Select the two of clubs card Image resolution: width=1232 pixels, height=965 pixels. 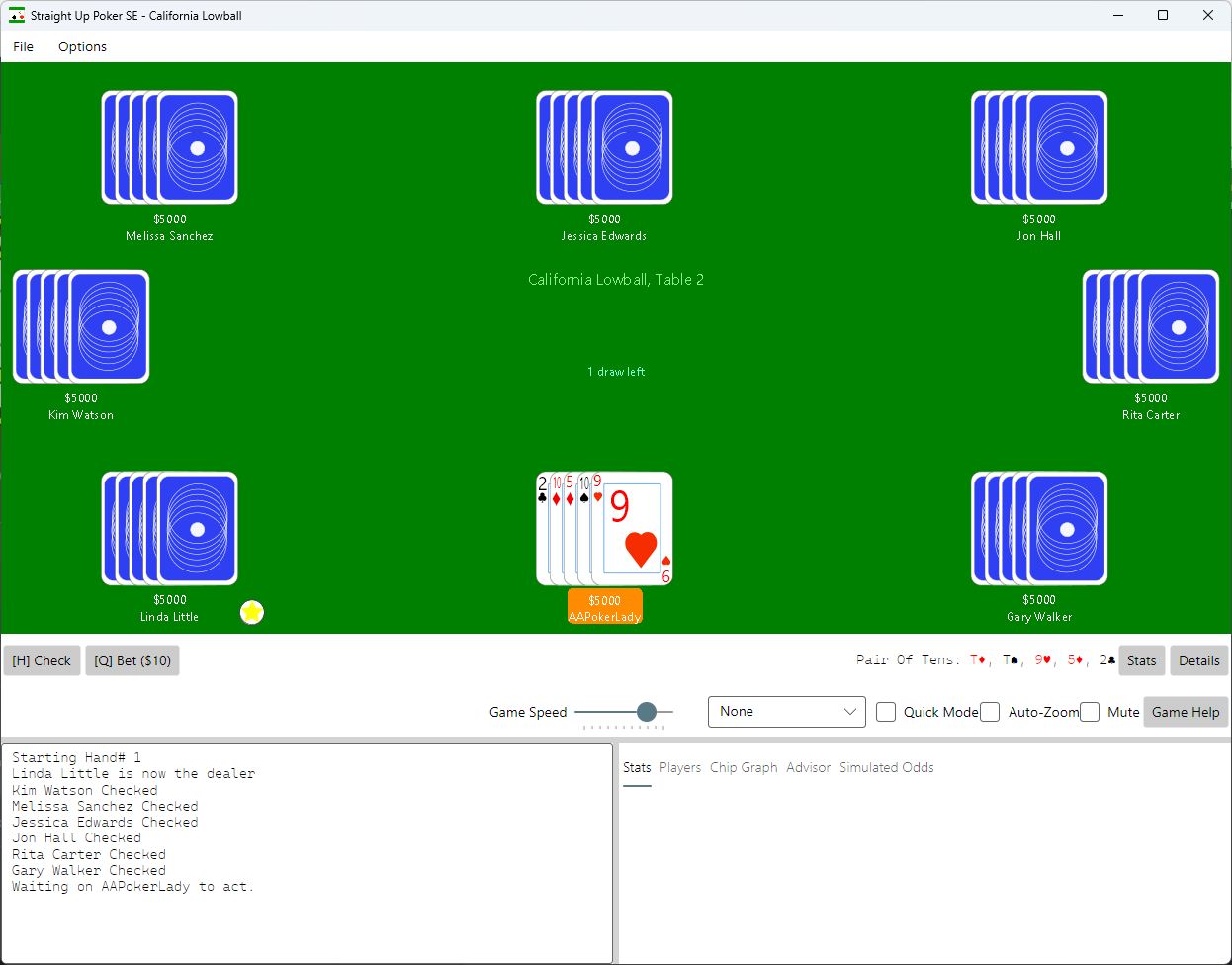pos(542,529)
